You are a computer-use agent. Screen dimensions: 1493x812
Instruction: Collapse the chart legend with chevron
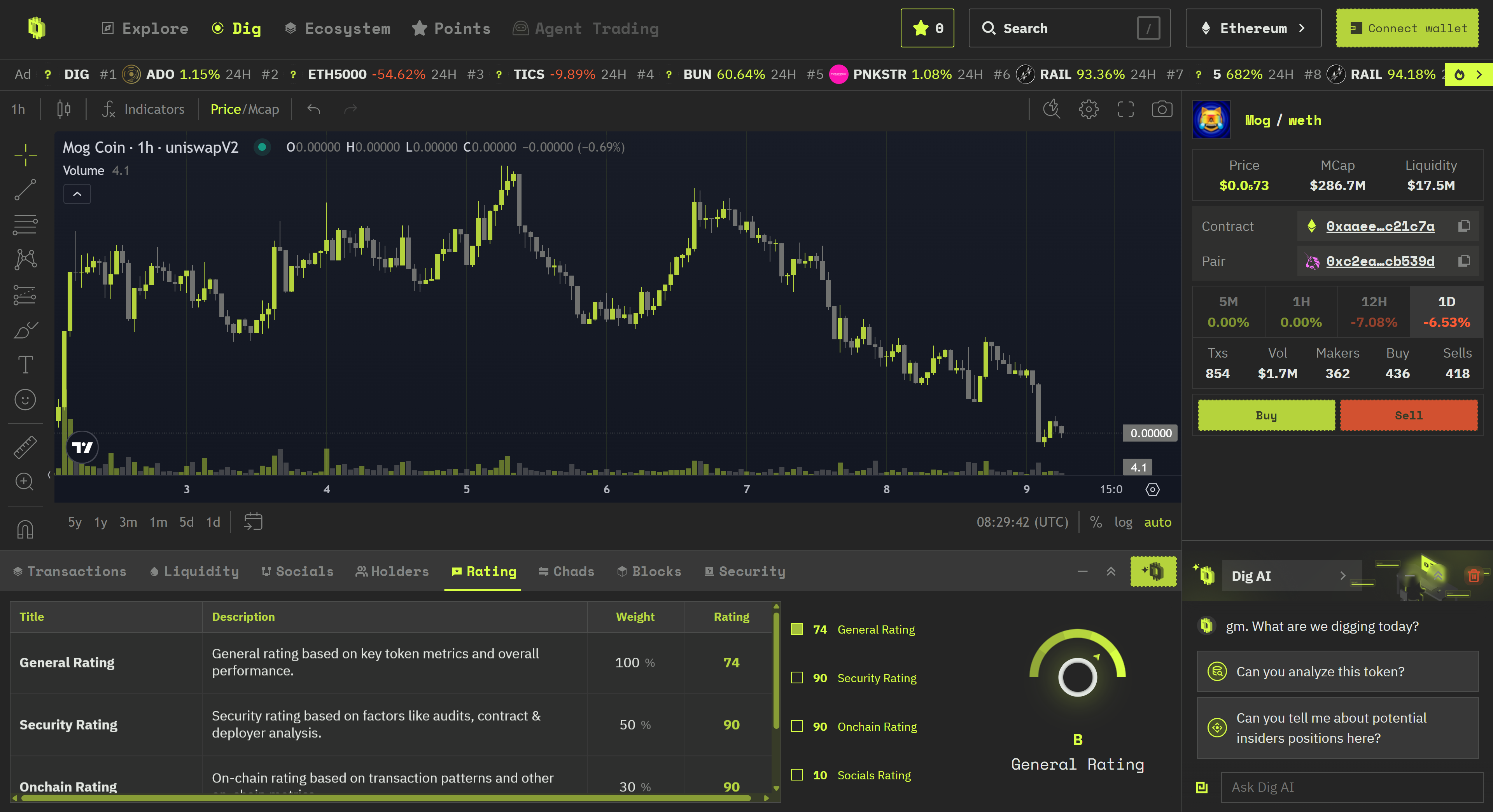coord(77,194)
